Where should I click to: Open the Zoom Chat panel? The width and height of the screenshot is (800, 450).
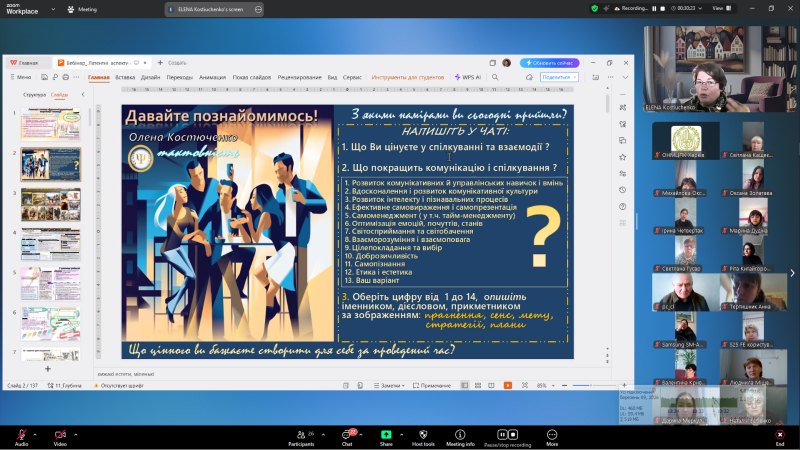(347, 434)
